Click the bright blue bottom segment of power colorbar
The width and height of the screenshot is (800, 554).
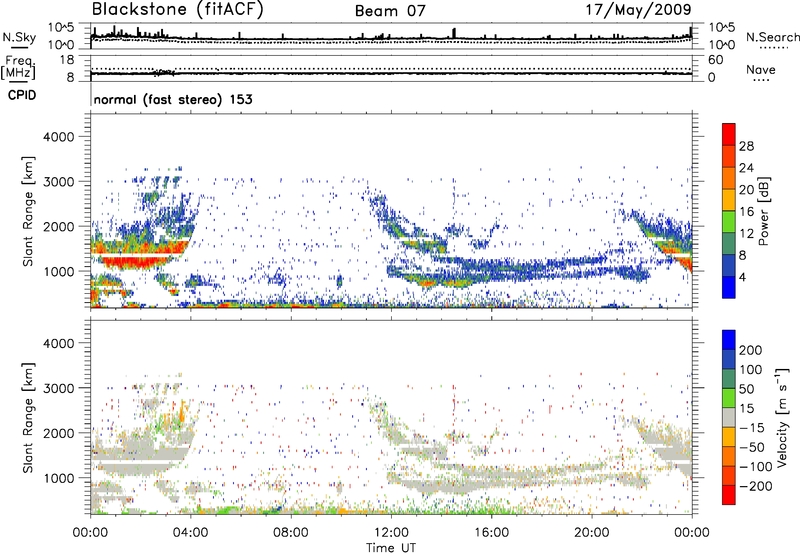(729, 287)
